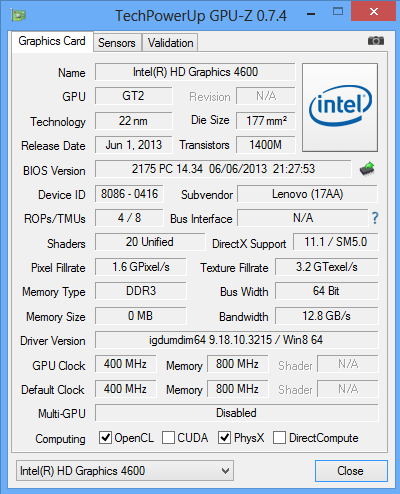Image resolution: width=400 pixels, height=494 pixels.
Task: Click the Bus Width field 64 Bit
Action: pyautogui.click(x=327, y=291)
